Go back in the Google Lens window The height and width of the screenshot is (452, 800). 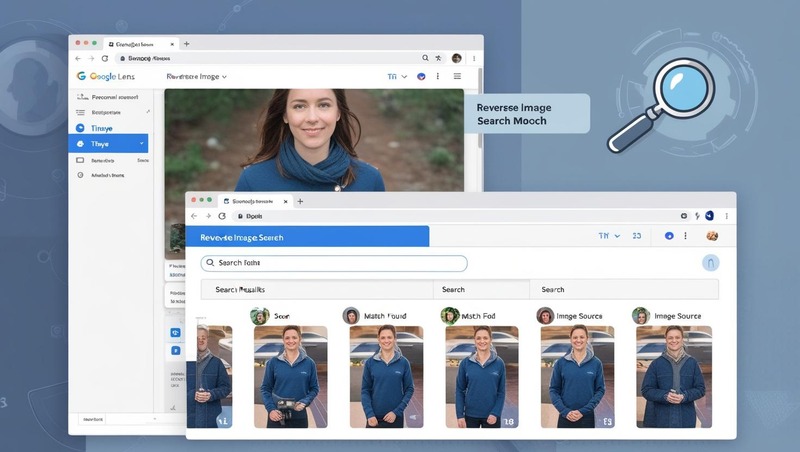78,59
